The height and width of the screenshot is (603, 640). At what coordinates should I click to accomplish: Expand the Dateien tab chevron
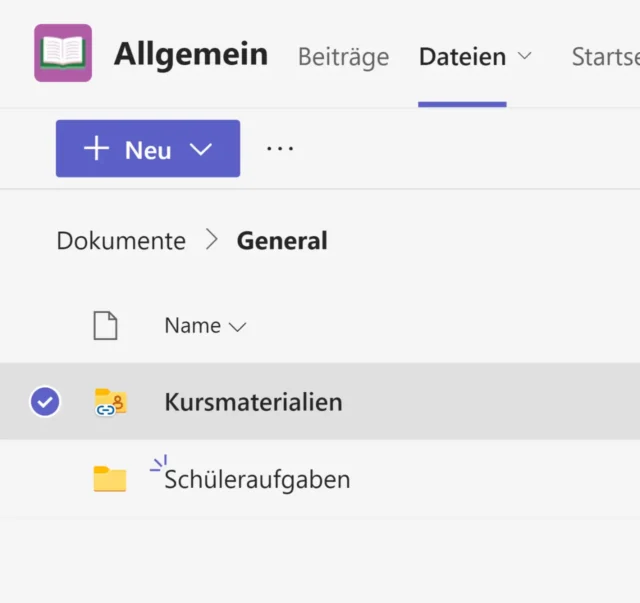pyautogui.click(x=524, y=57)
